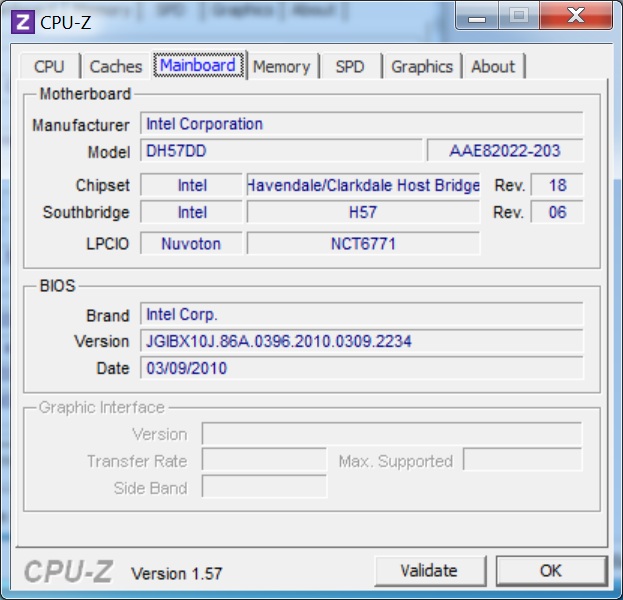Click the Chipset label
Screen dimensions: 623x600
(103, 186)
